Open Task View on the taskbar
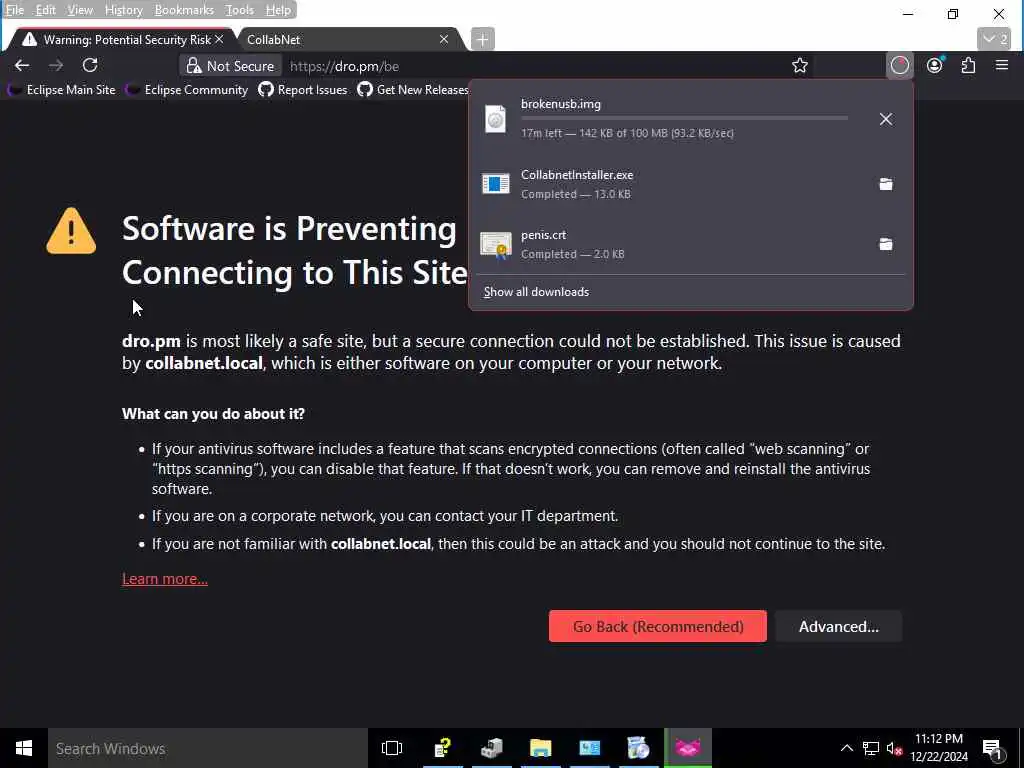Screen dimensions: 1024x768 [x=392, y=748]
